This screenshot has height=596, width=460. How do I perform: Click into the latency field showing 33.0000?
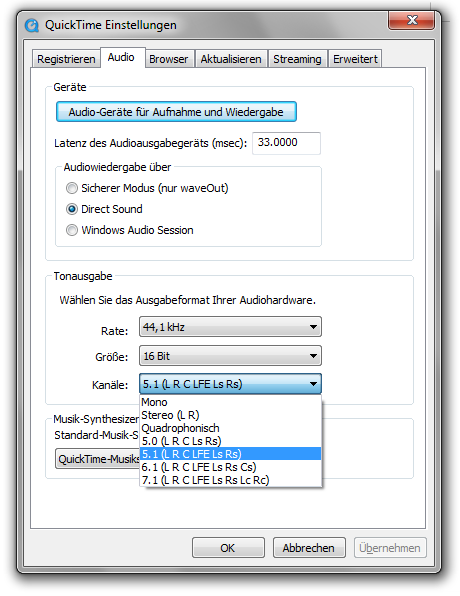pyautogui.click(x=286, y=143)
